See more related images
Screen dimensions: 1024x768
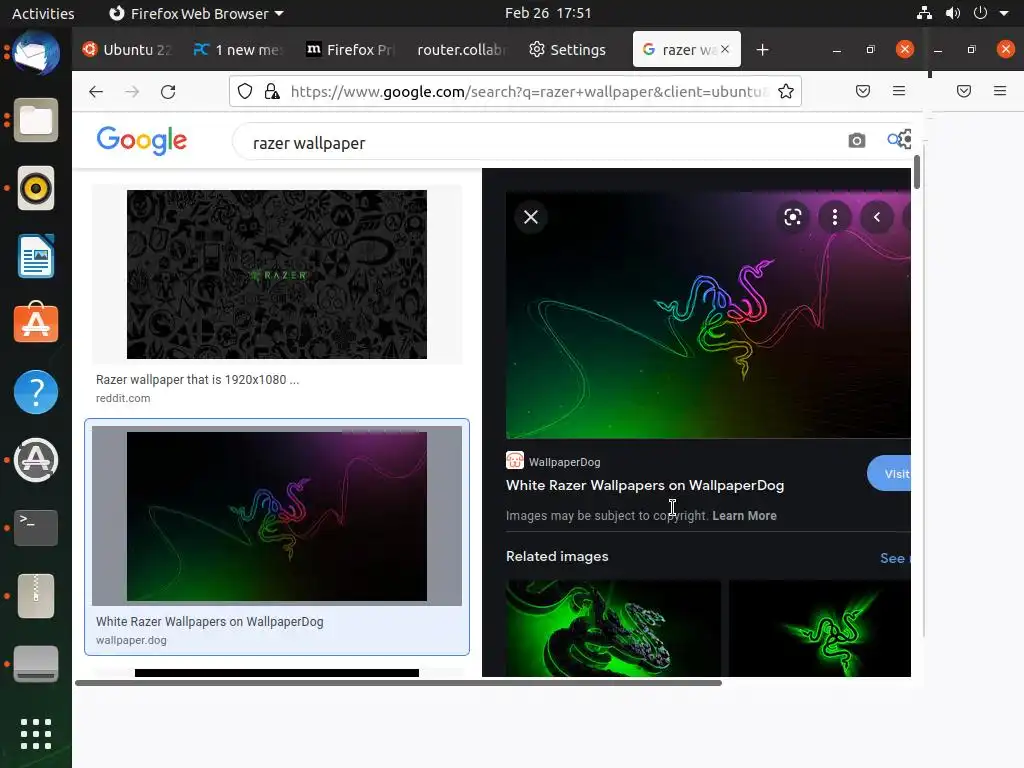click(895, 558)
